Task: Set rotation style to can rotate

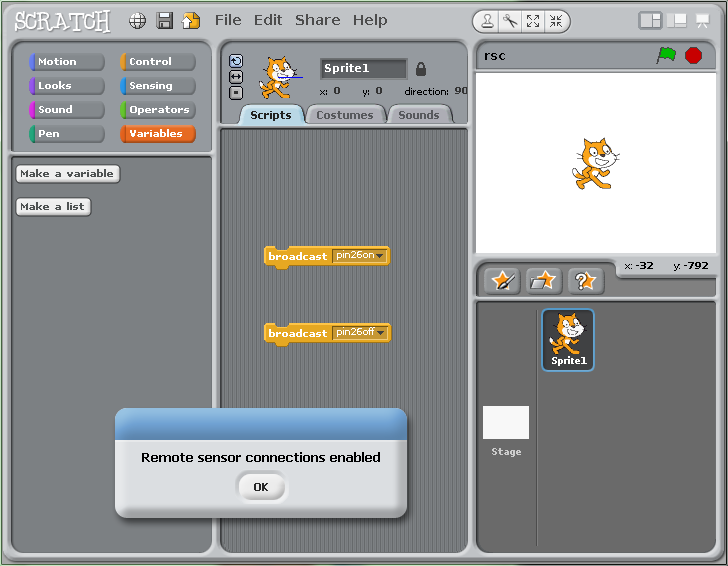Action: tap(236, 61)
